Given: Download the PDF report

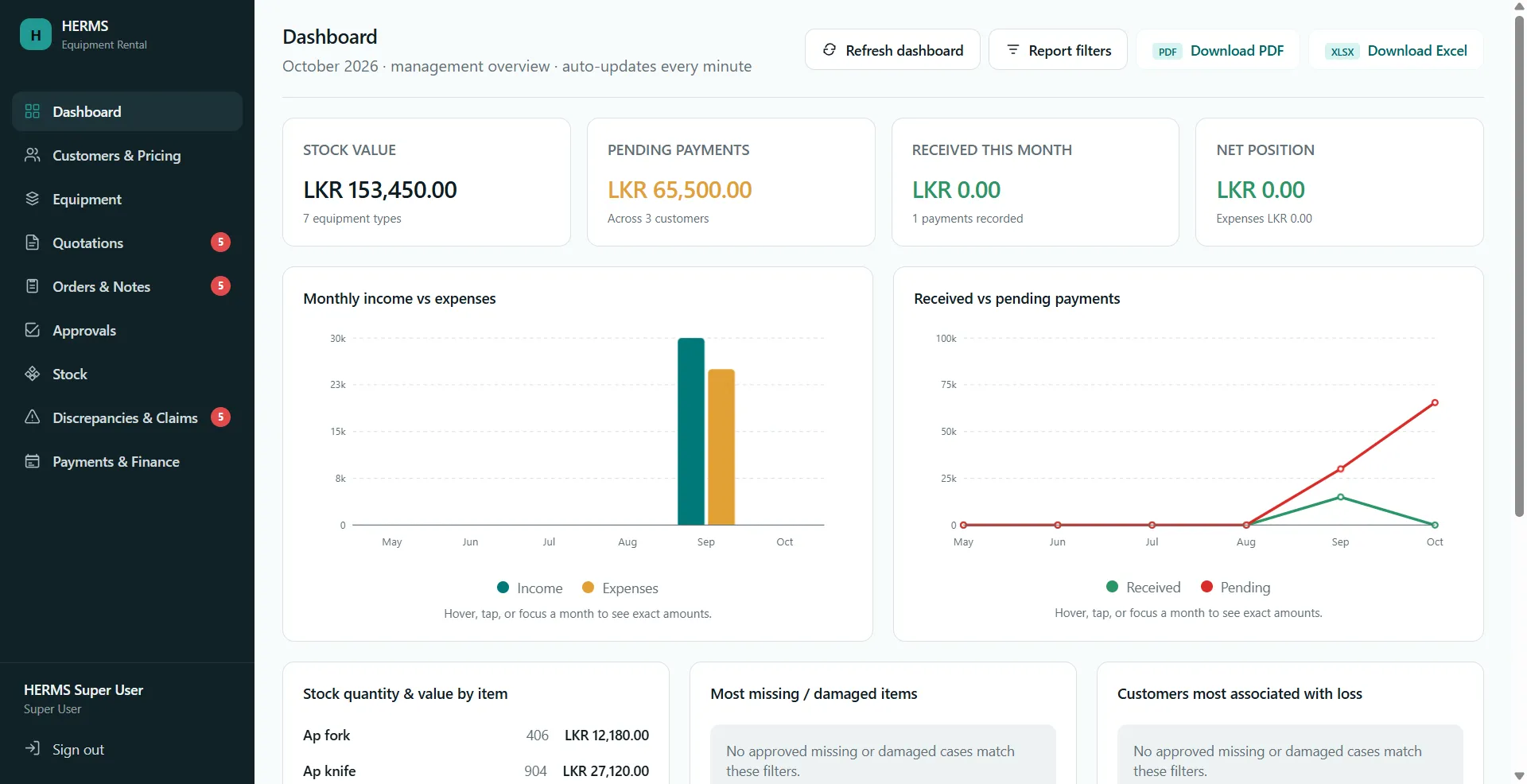Looking at the screenshot, I should click(1218, 49).
